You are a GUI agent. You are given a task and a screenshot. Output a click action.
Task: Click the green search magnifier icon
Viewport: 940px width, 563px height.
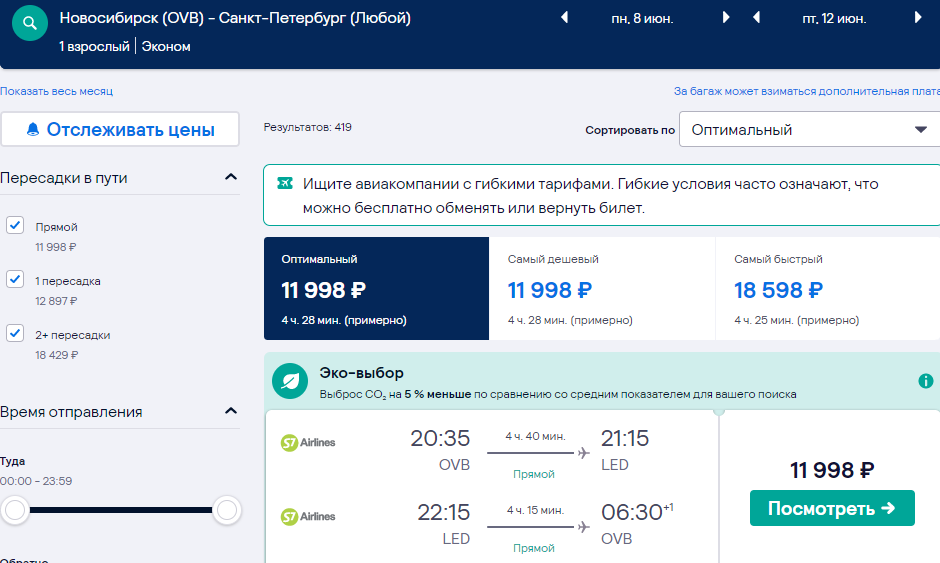click(29, 23)
